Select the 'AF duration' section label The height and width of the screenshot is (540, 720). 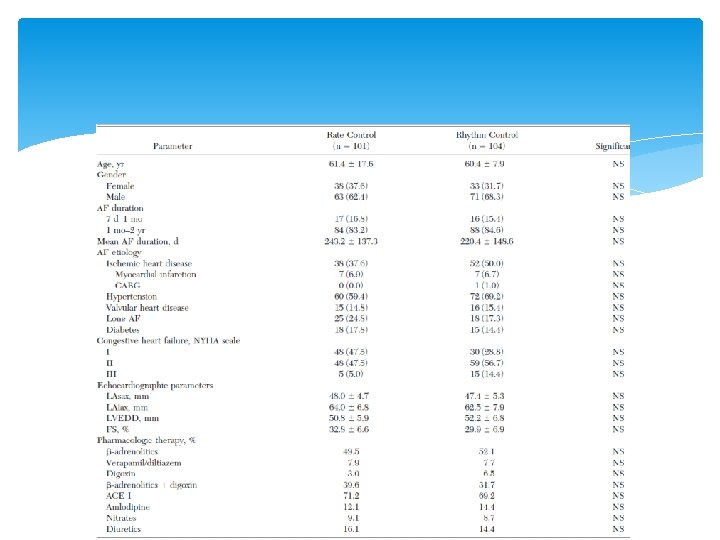coord(120,208)
